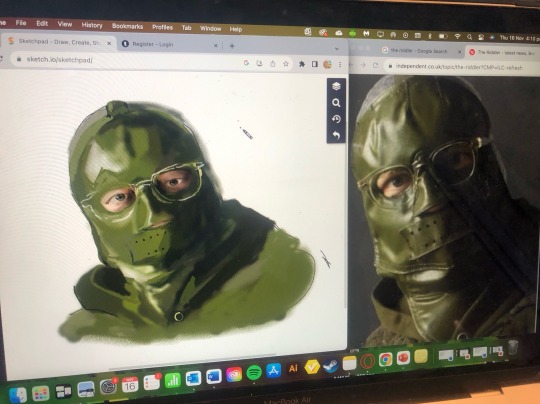Viewport: 540px width, 404px height.
Task: Open the Edit menu
Action: tap(42, 23)
